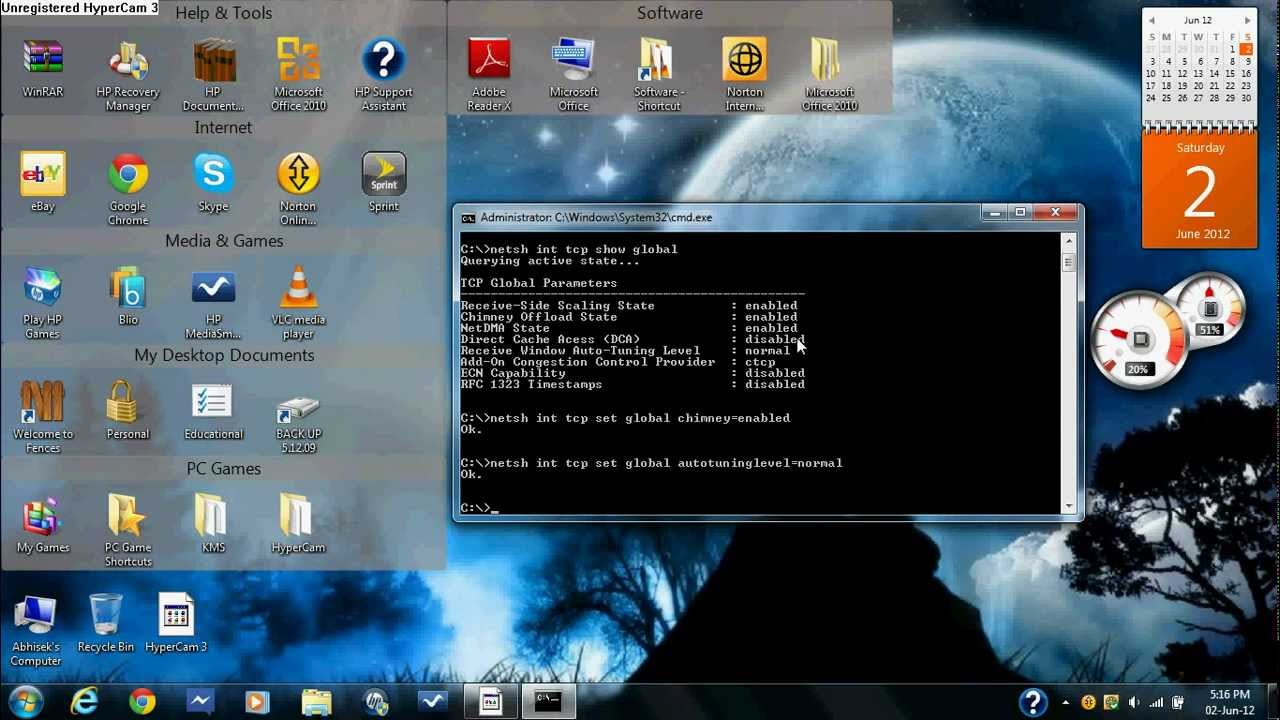Click the memory meter gadget showing 51%

pyautogui.click(x=1209, y=309)
